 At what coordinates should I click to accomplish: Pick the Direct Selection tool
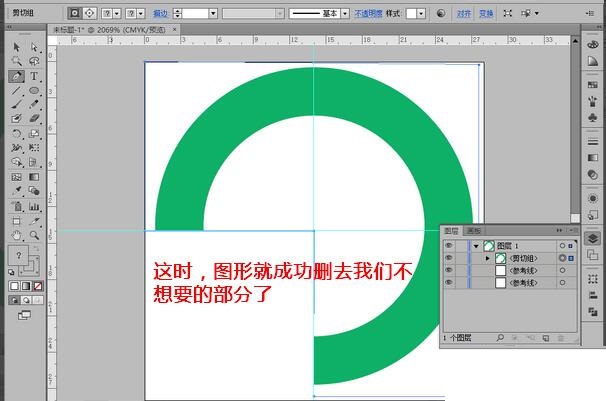(34, 47)
